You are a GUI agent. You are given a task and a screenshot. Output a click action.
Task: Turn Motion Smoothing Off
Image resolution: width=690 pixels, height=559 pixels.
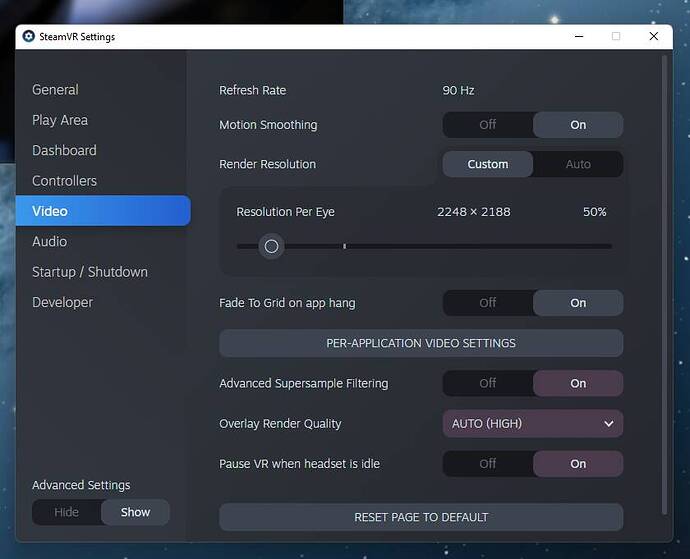(488, 125)
